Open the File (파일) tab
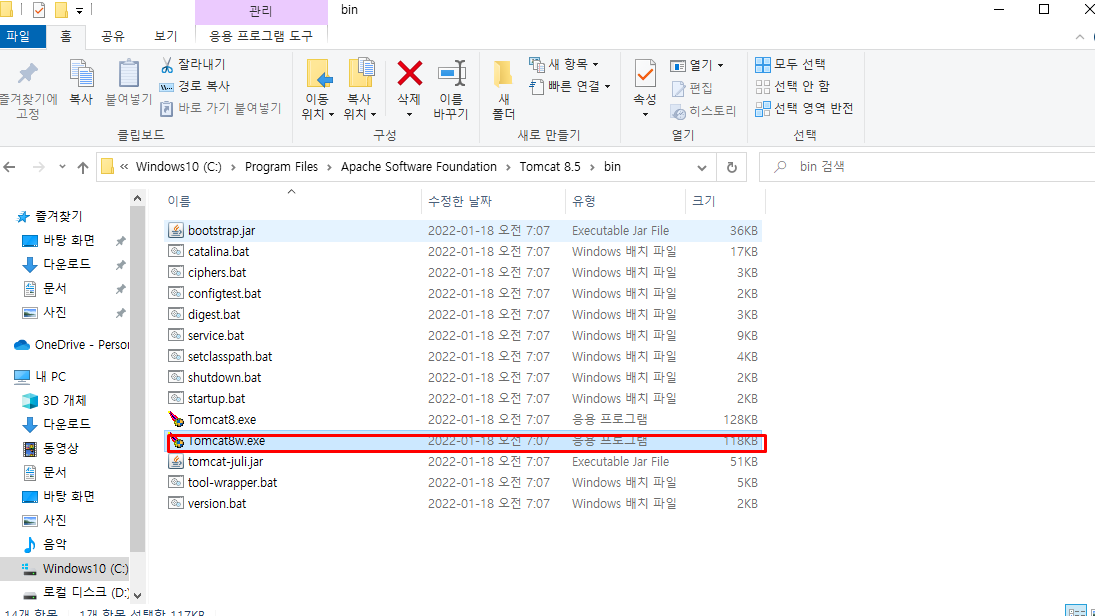The width and height of the screenshot is (1095, 616). (x=22, y=36)
